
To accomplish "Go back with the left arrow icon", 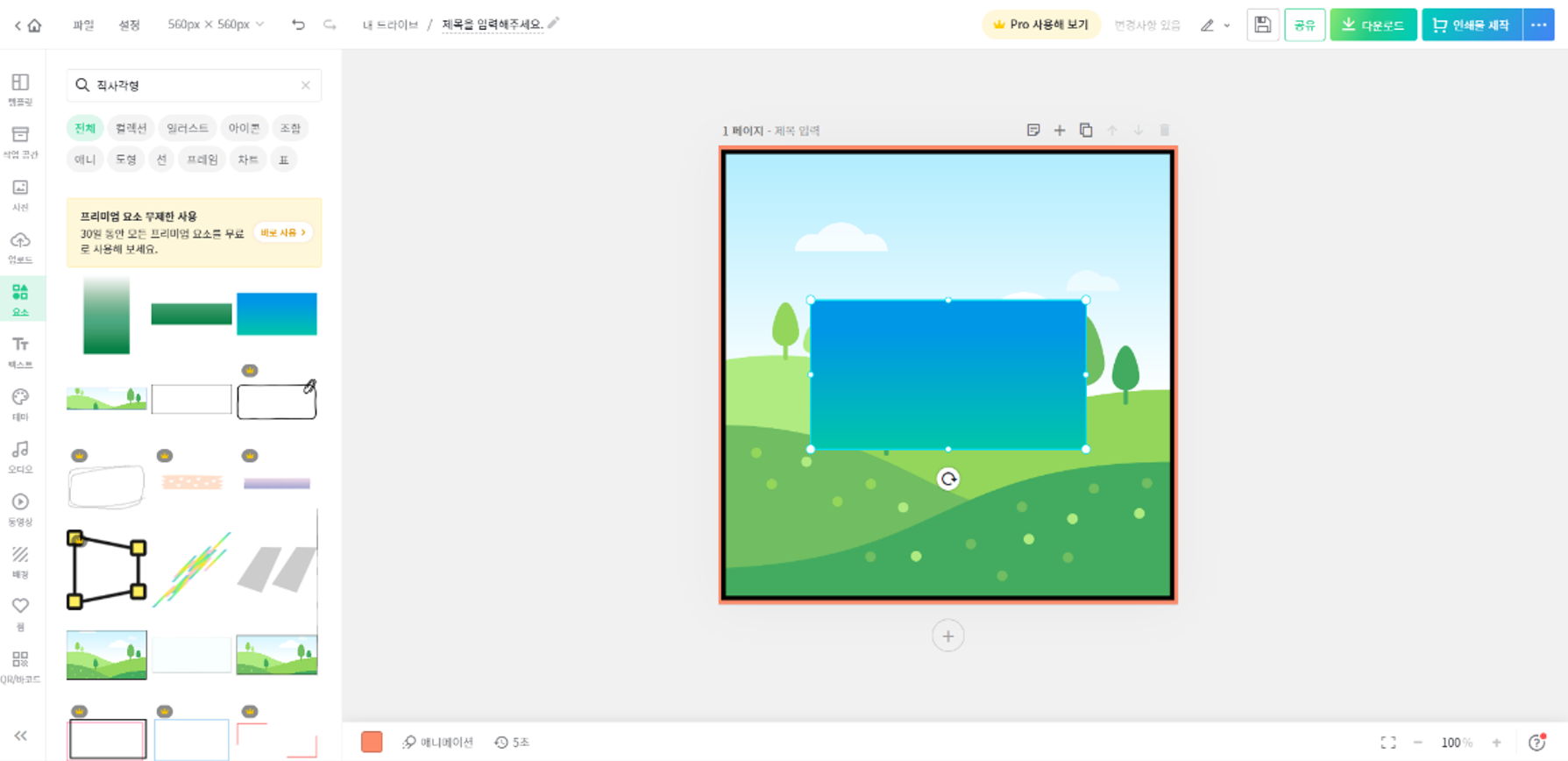I will coord(18,25).
